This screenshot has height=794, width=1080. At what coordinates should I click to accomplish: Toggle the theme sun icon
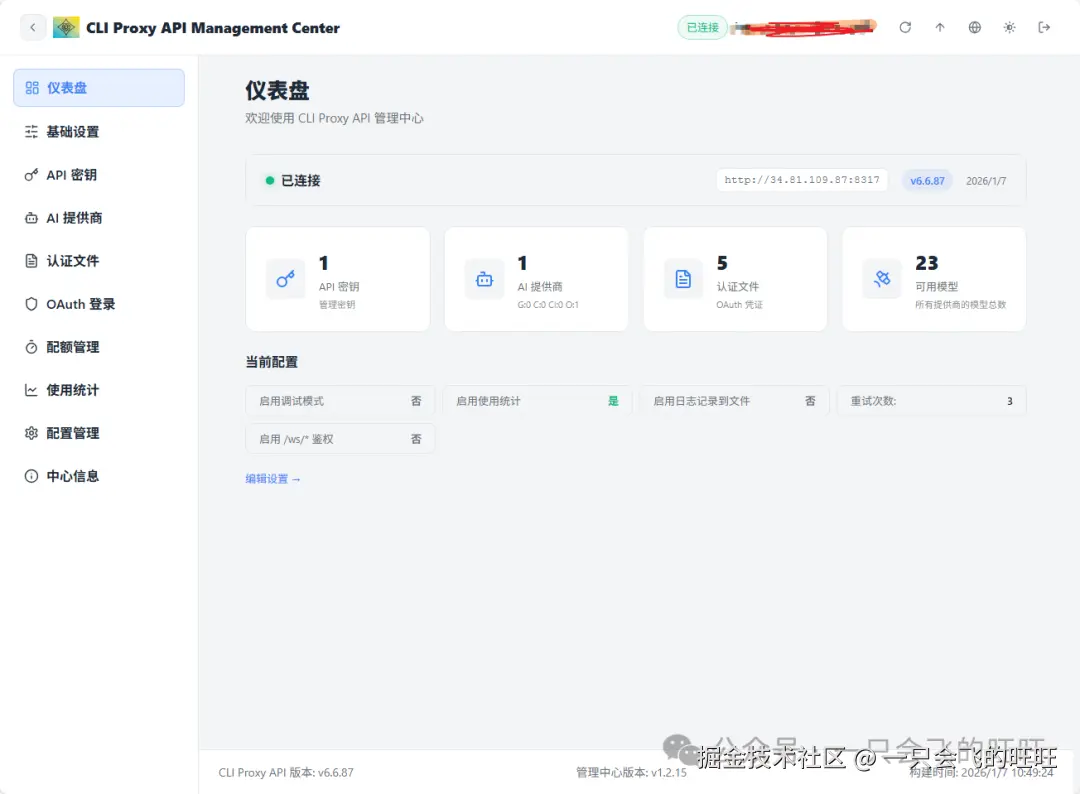tap(1009, 28)
